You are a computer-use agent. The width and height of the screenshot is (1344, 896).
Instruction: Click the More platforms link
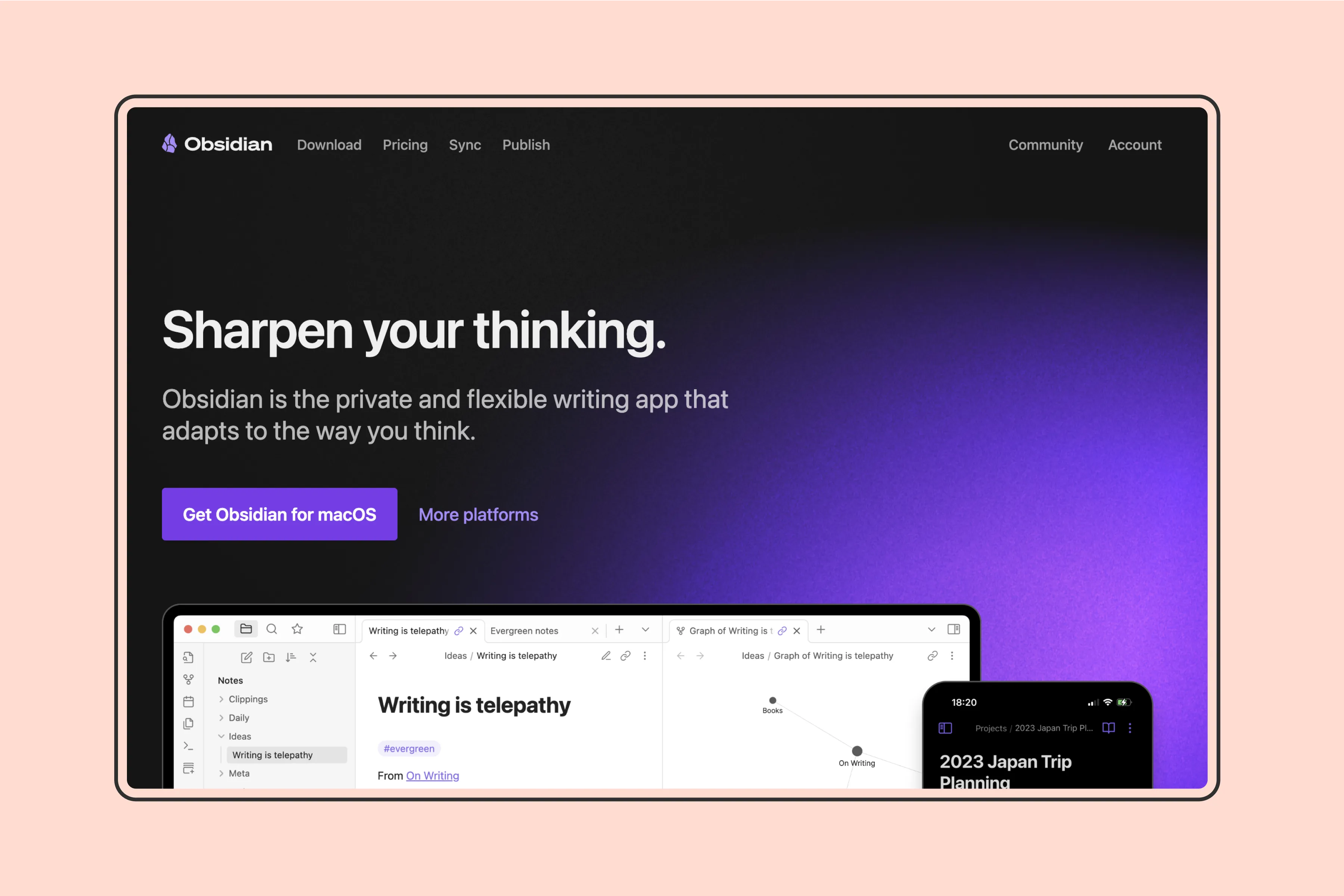[478, 513]
